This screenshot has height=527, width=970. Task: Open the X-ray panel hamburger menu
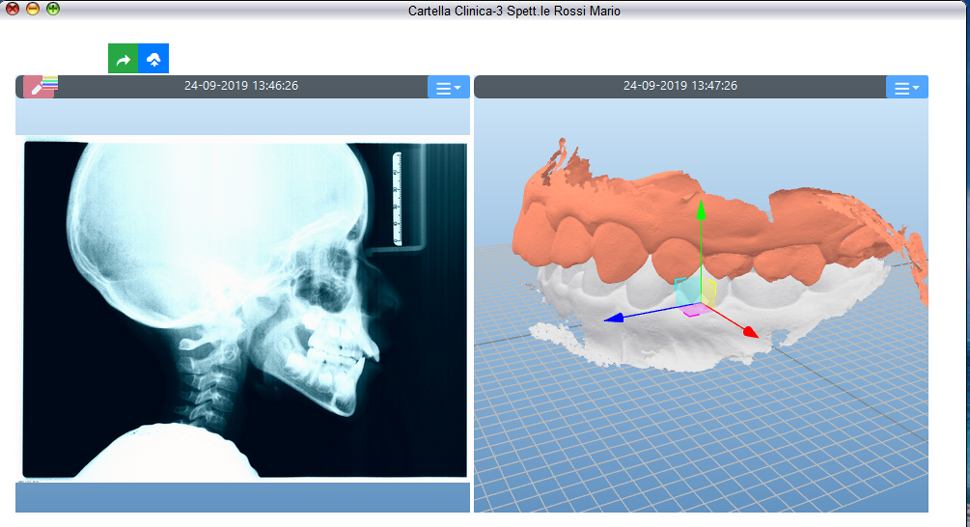(x=448, y=88)
